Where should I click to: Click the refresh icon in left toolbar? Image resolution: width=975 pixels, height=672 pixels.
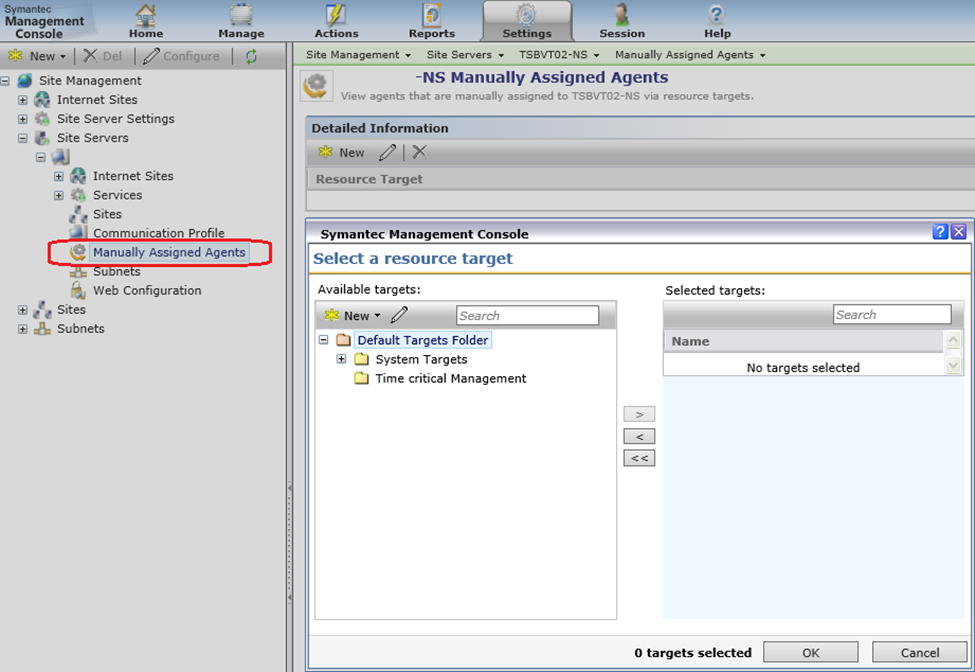pyautogui.click(x=251, y=56)
